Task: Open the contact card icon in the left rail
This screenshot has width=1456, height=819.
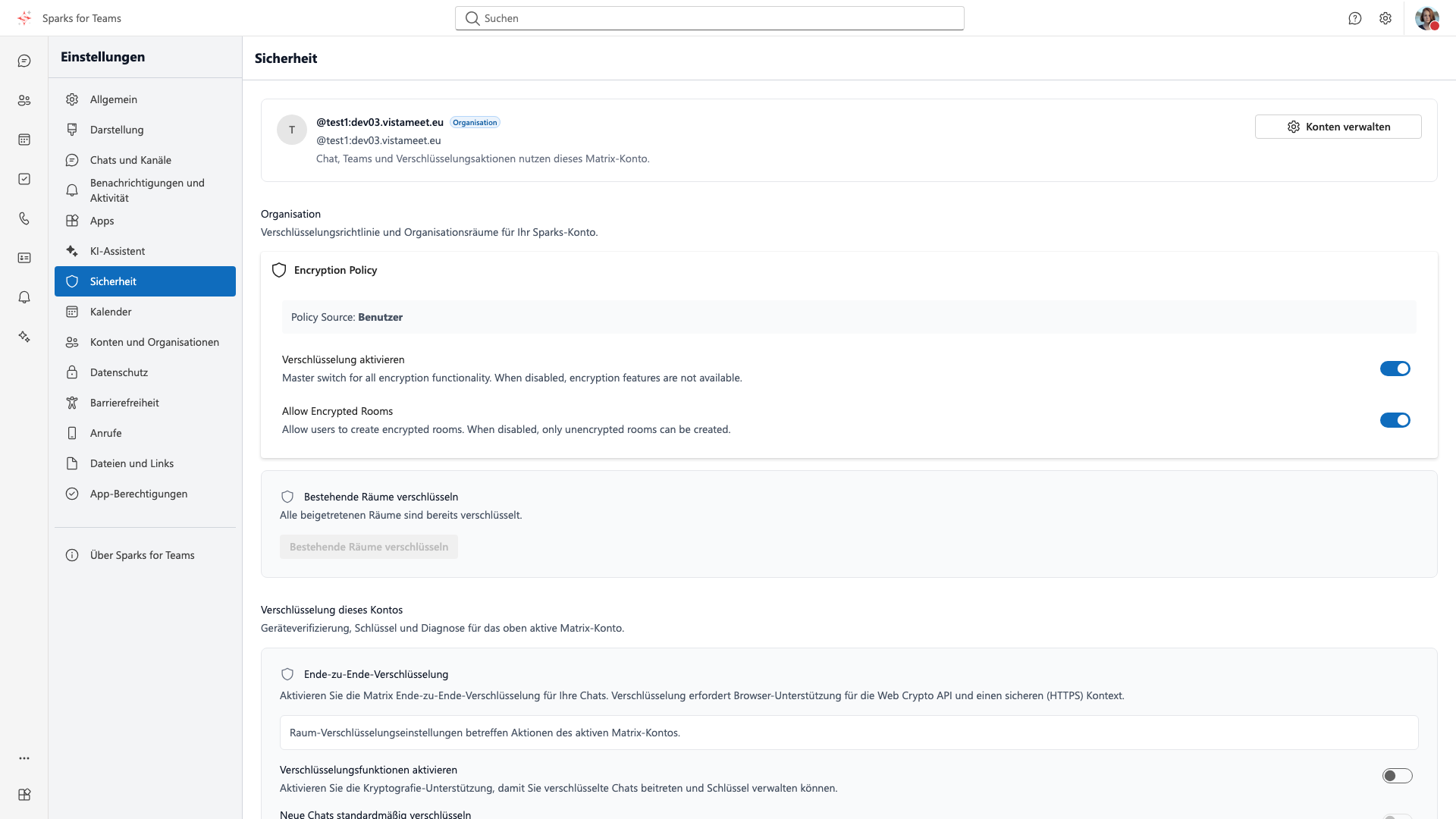Action: click(24, 258)
